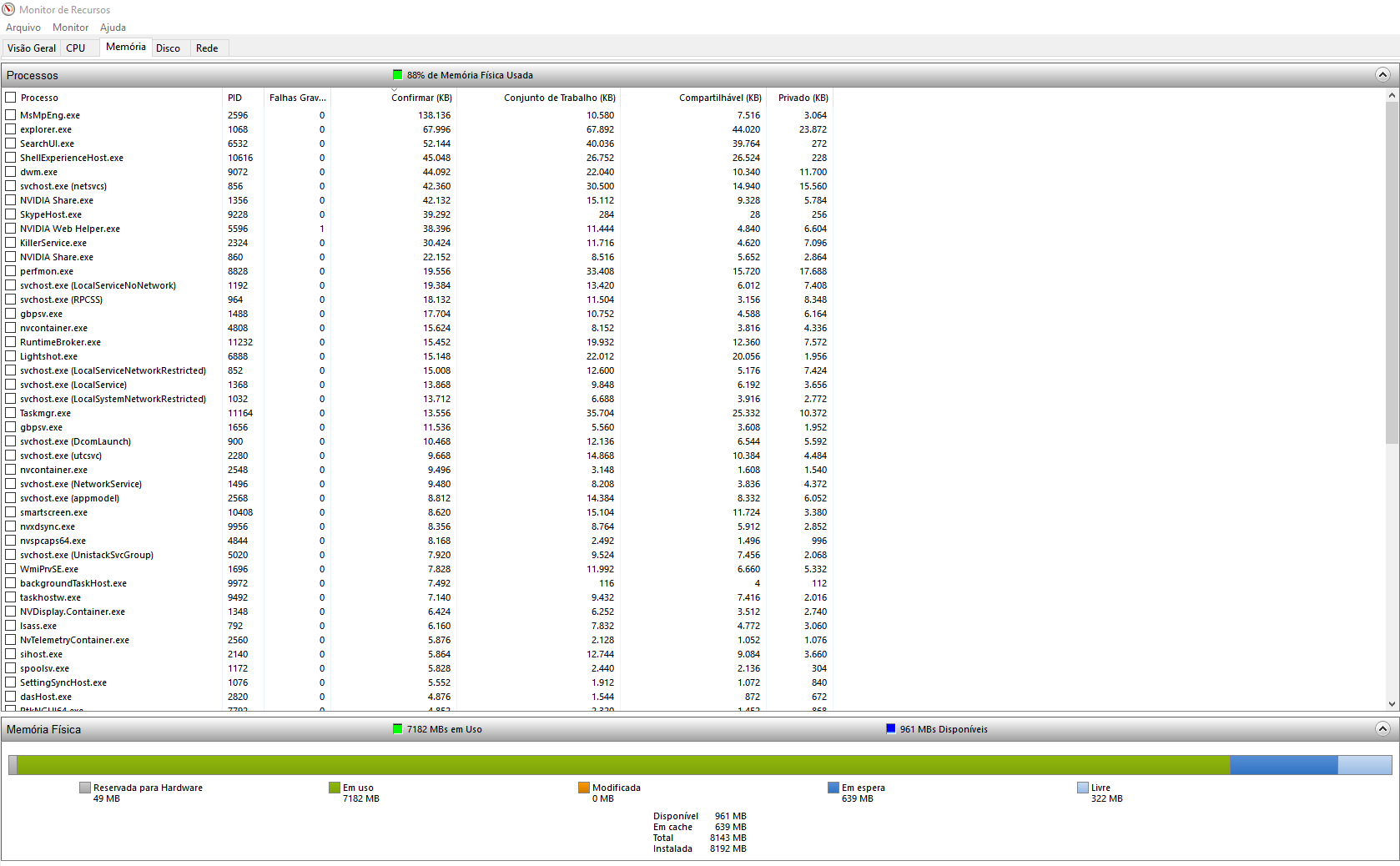Click the green 88% memory usage indicator
This screenshot has width=1400, height=866.
coord(397,75)
